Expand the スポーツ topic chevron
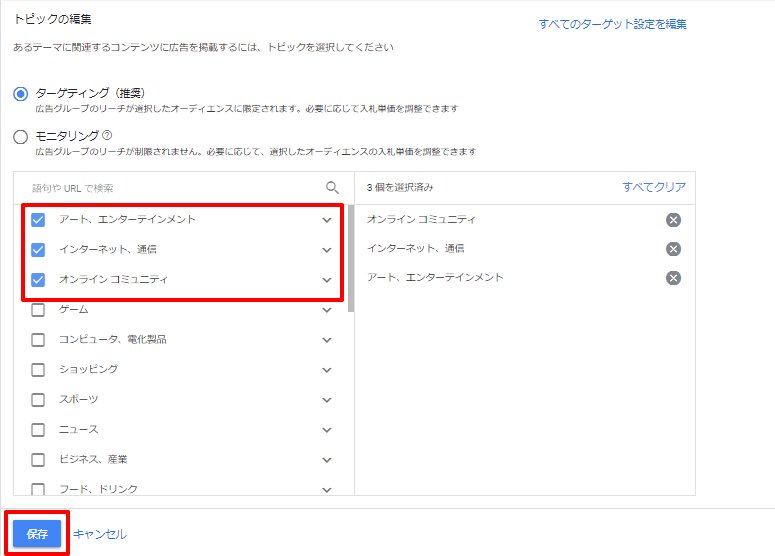The height and width of the screenshot is (556, 775). pyautogui.click(x=327, y=400)
